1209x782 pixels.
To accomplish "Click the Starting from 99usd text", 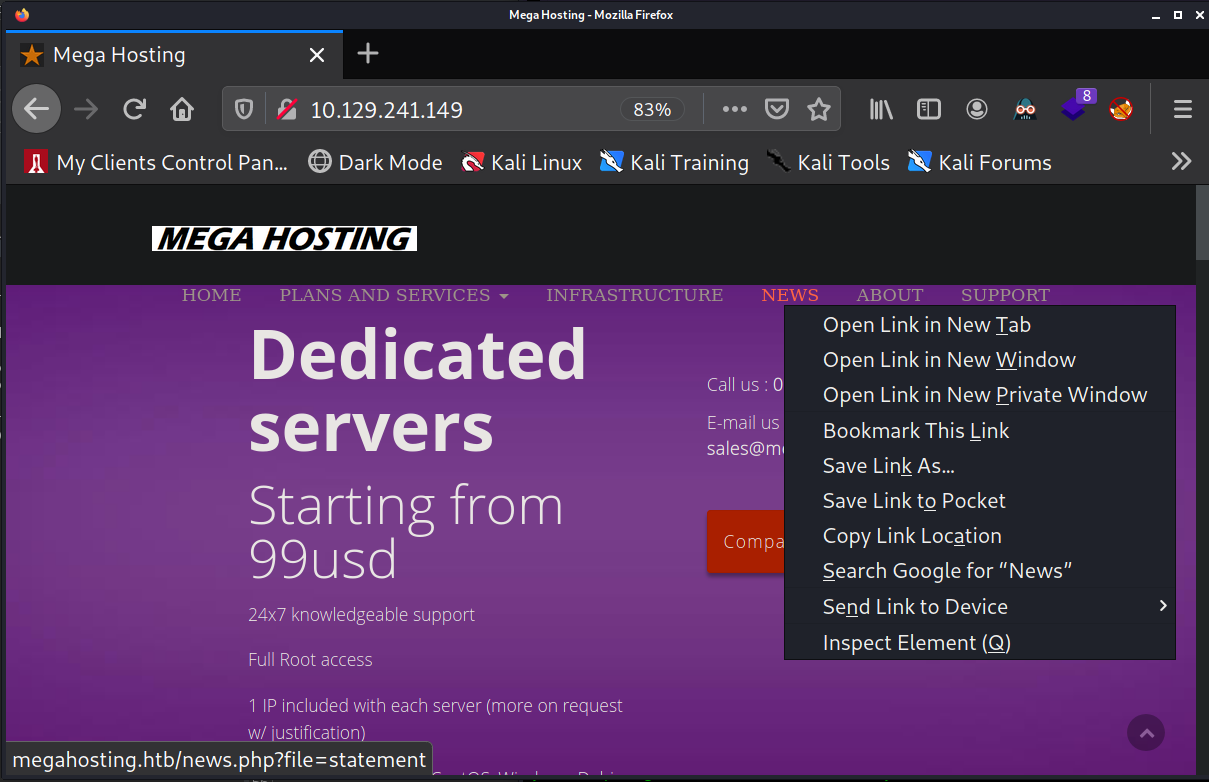I will [406, 532].
